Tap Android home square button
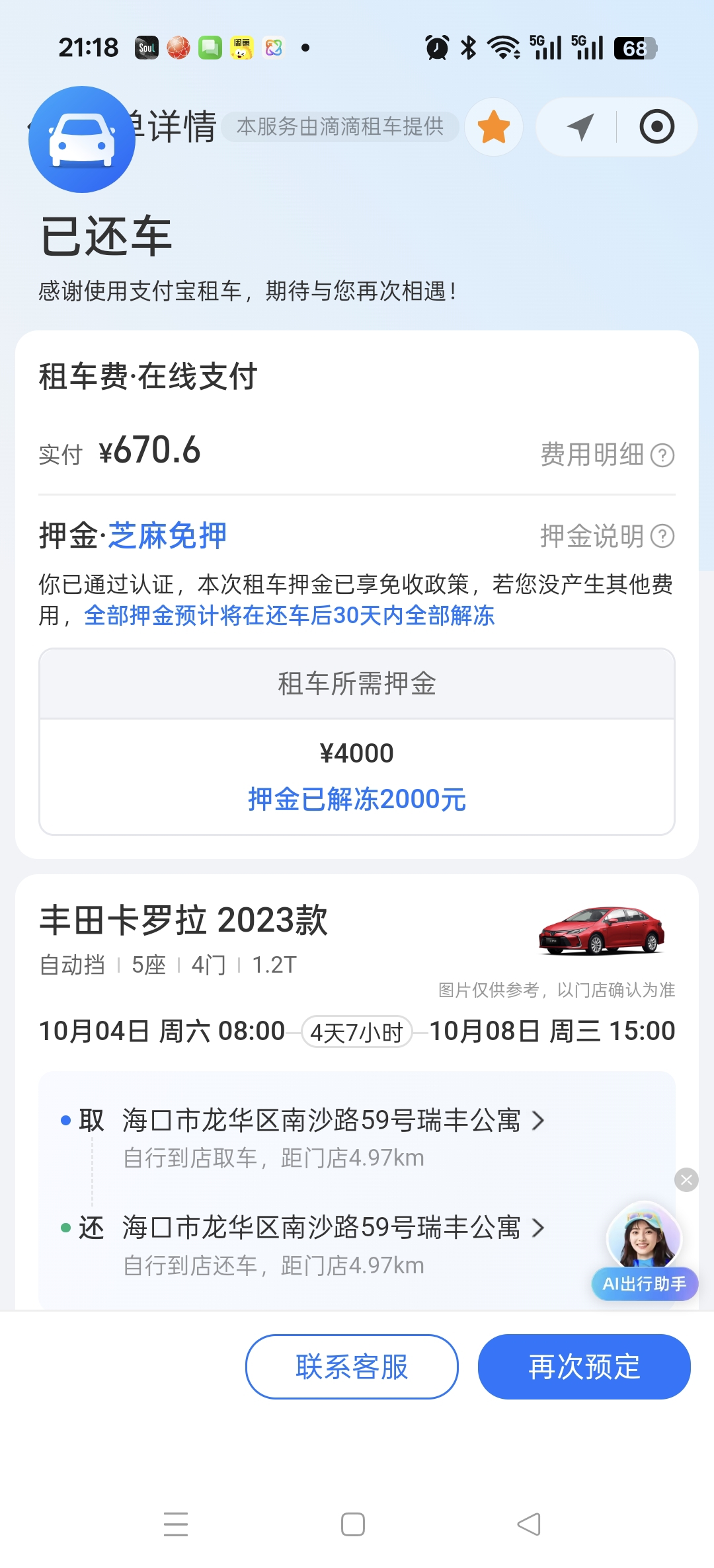Viewport: 714px width, 1568px height. coord(353,1524)
